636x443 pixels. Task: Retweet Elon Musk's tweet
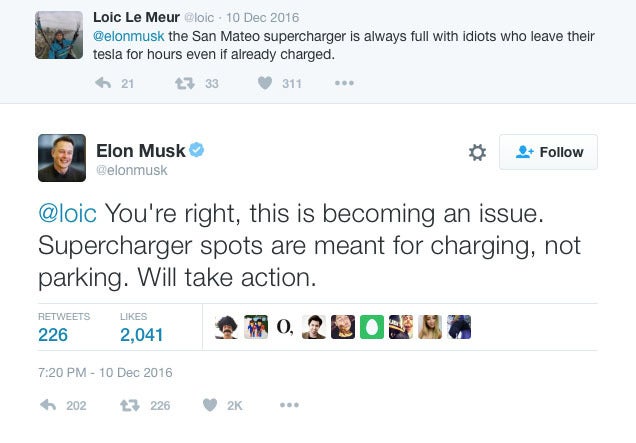(x=130, y=405)
